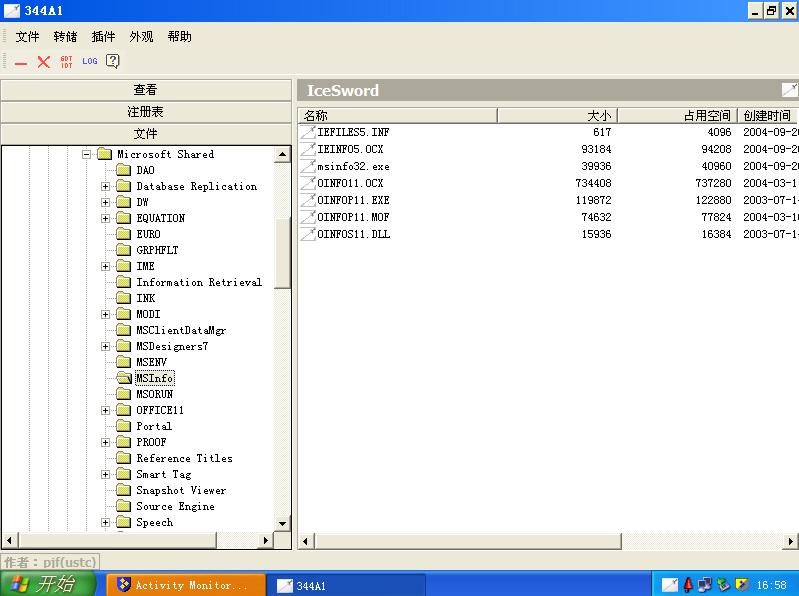Click the network computers tray icon

(x=705, y=585)
